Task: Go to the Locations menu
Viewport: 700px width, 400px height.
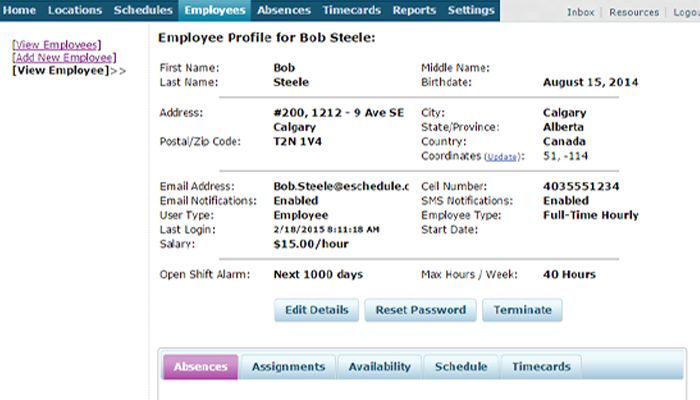Action: pos(74,11)
